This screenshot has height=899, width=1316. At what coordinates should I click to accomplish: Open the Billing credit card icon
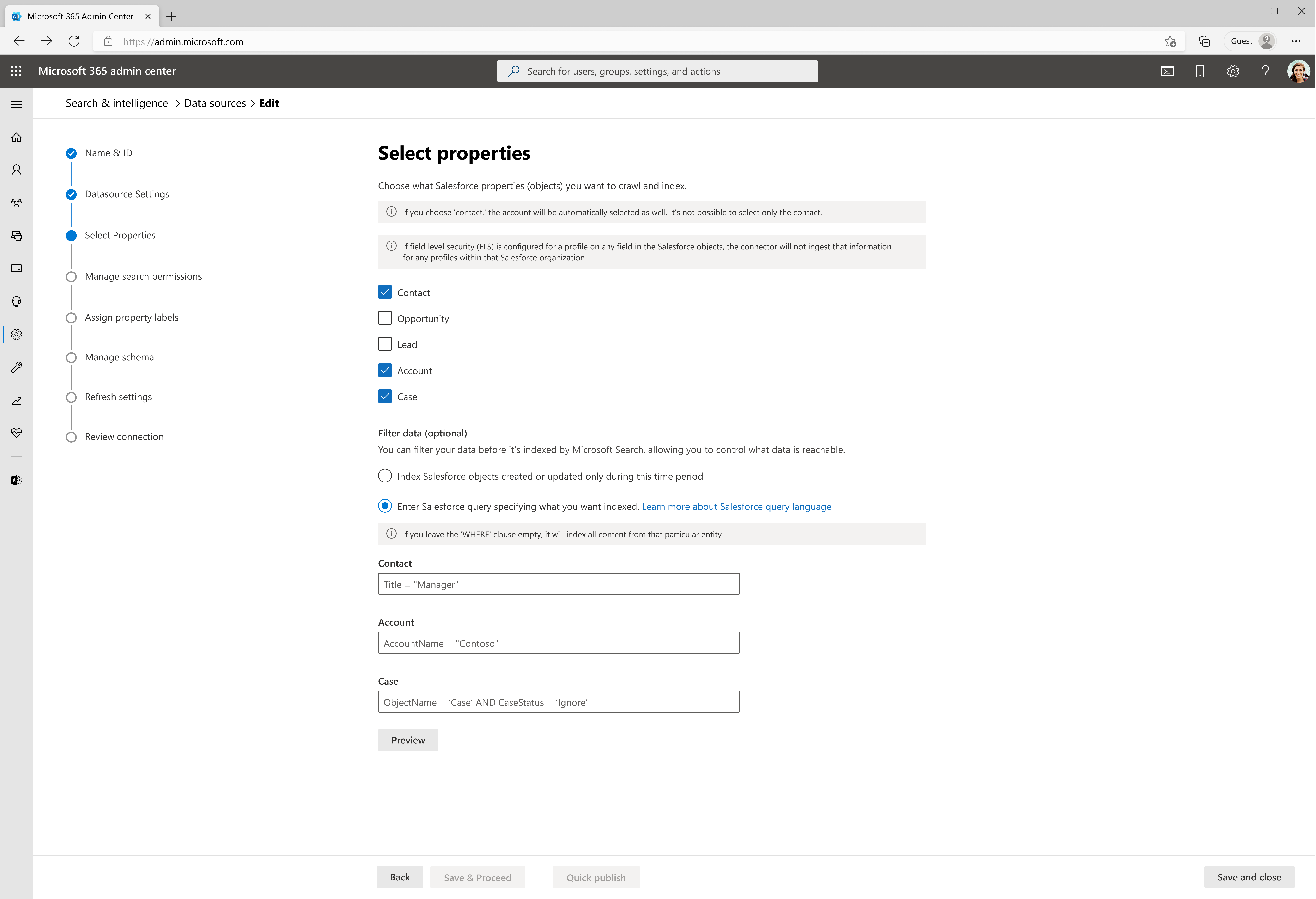[x=16, y=268]
